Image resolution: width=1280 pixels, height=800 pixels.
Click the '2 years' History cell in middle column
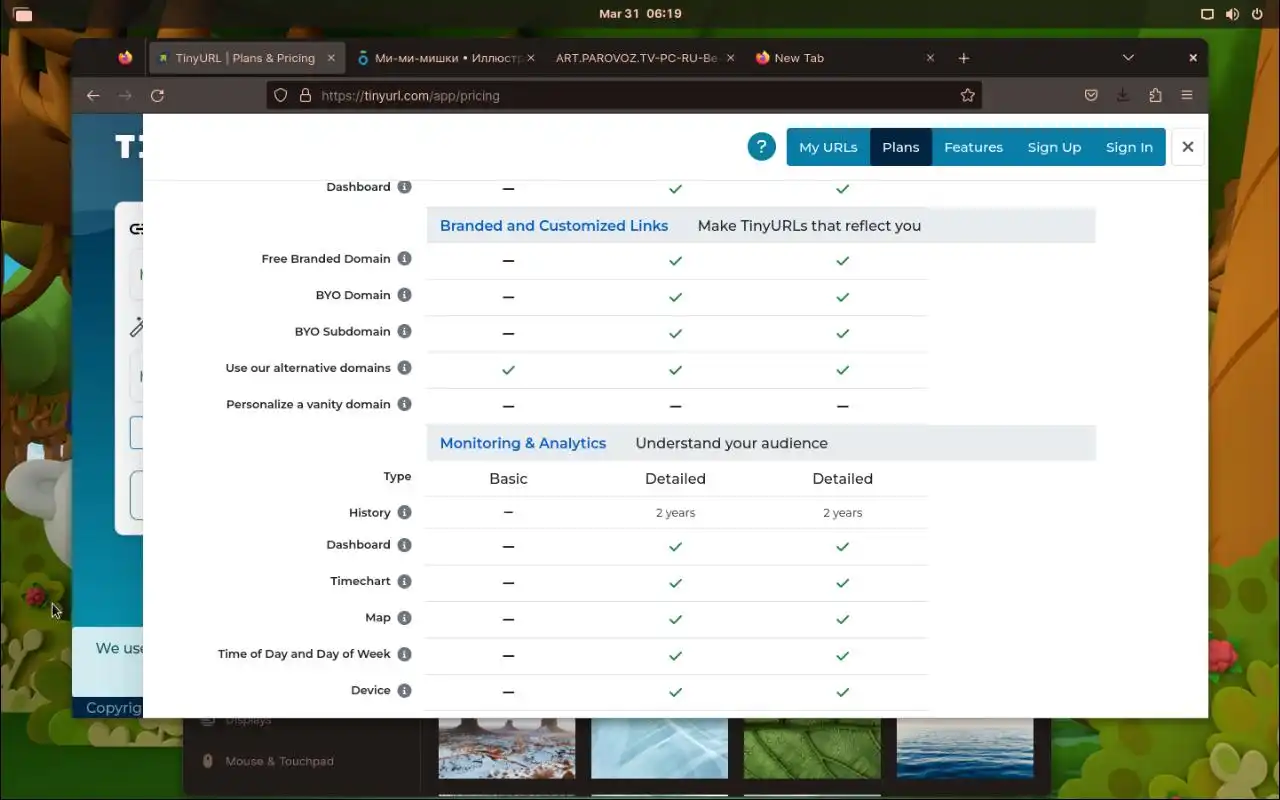coord(675,513)
